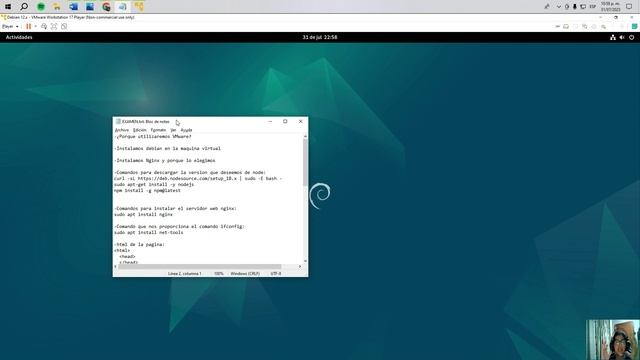Click the Debian volume speaker icon
The height and width of the screenshot is (360, 640).
tap(622, 37)
